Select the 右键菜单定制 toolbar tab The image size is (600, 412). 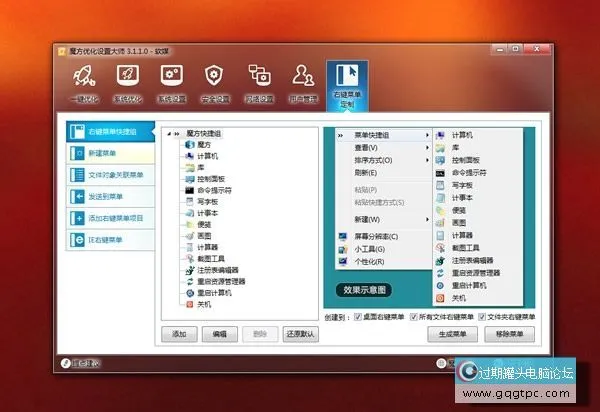tap(347, 86)
